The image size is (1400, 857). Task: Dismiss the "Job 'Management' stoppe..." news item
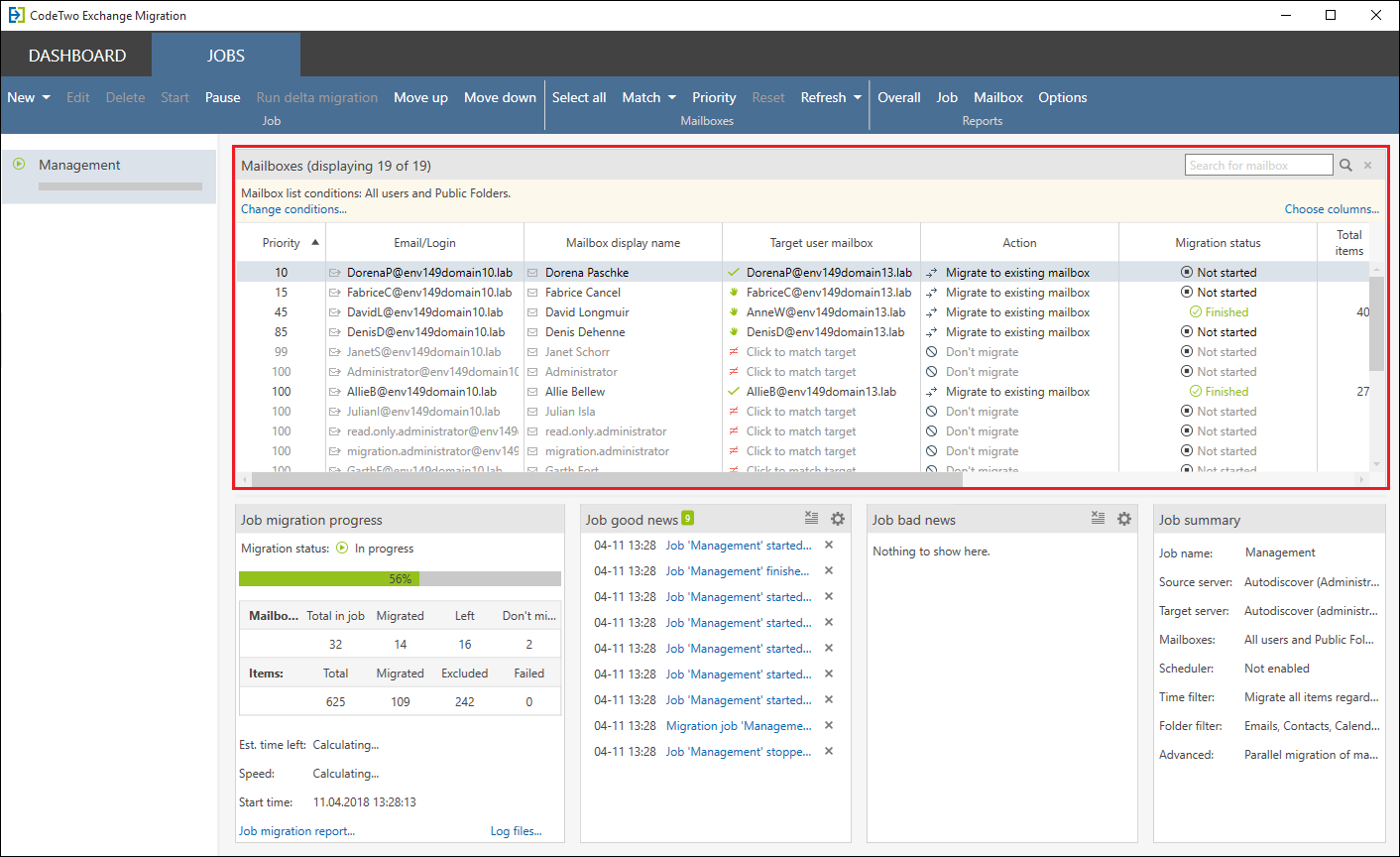tap(829, 751)
